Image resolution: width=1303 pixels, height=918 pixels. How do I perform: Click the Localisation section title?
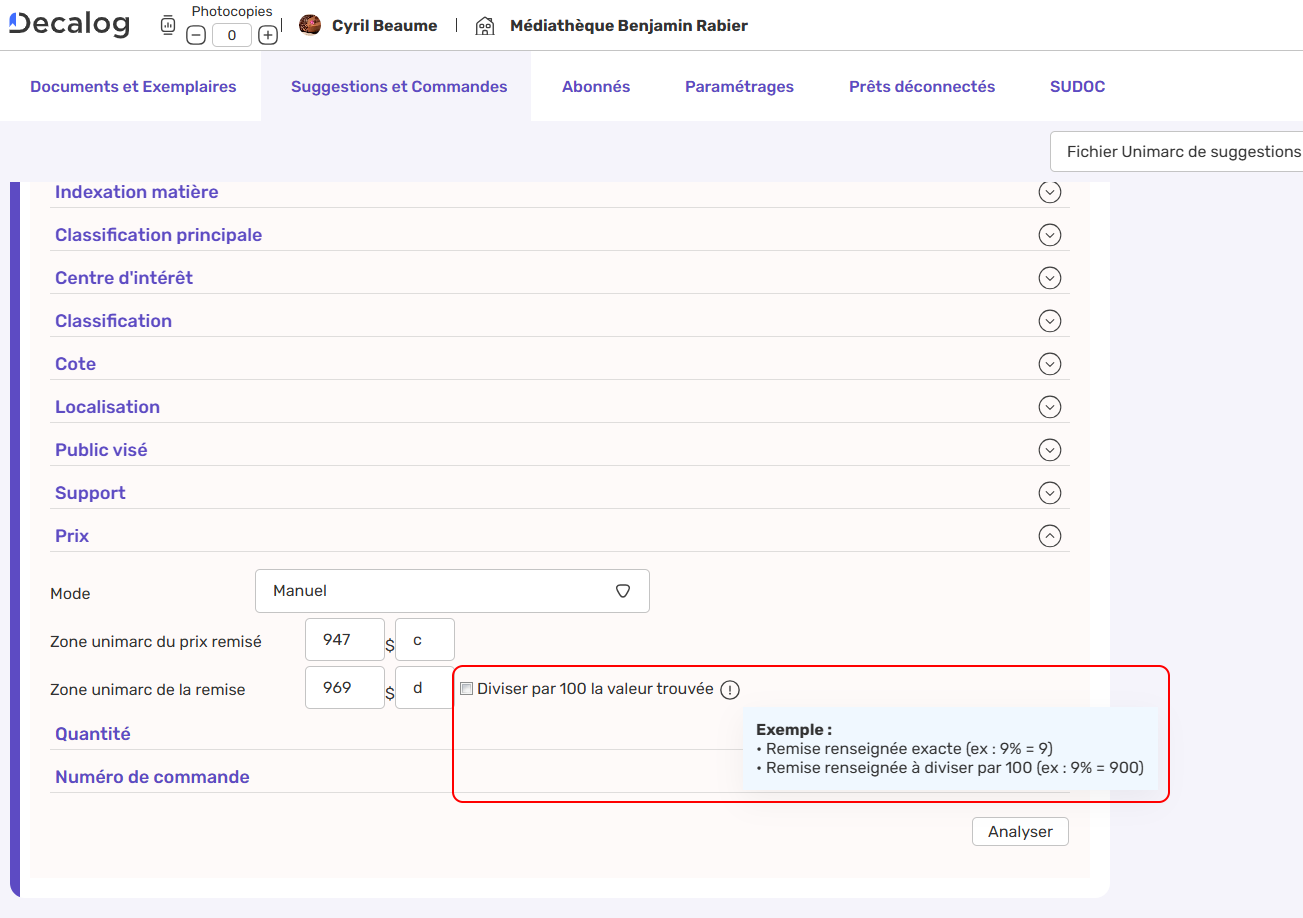107,407
